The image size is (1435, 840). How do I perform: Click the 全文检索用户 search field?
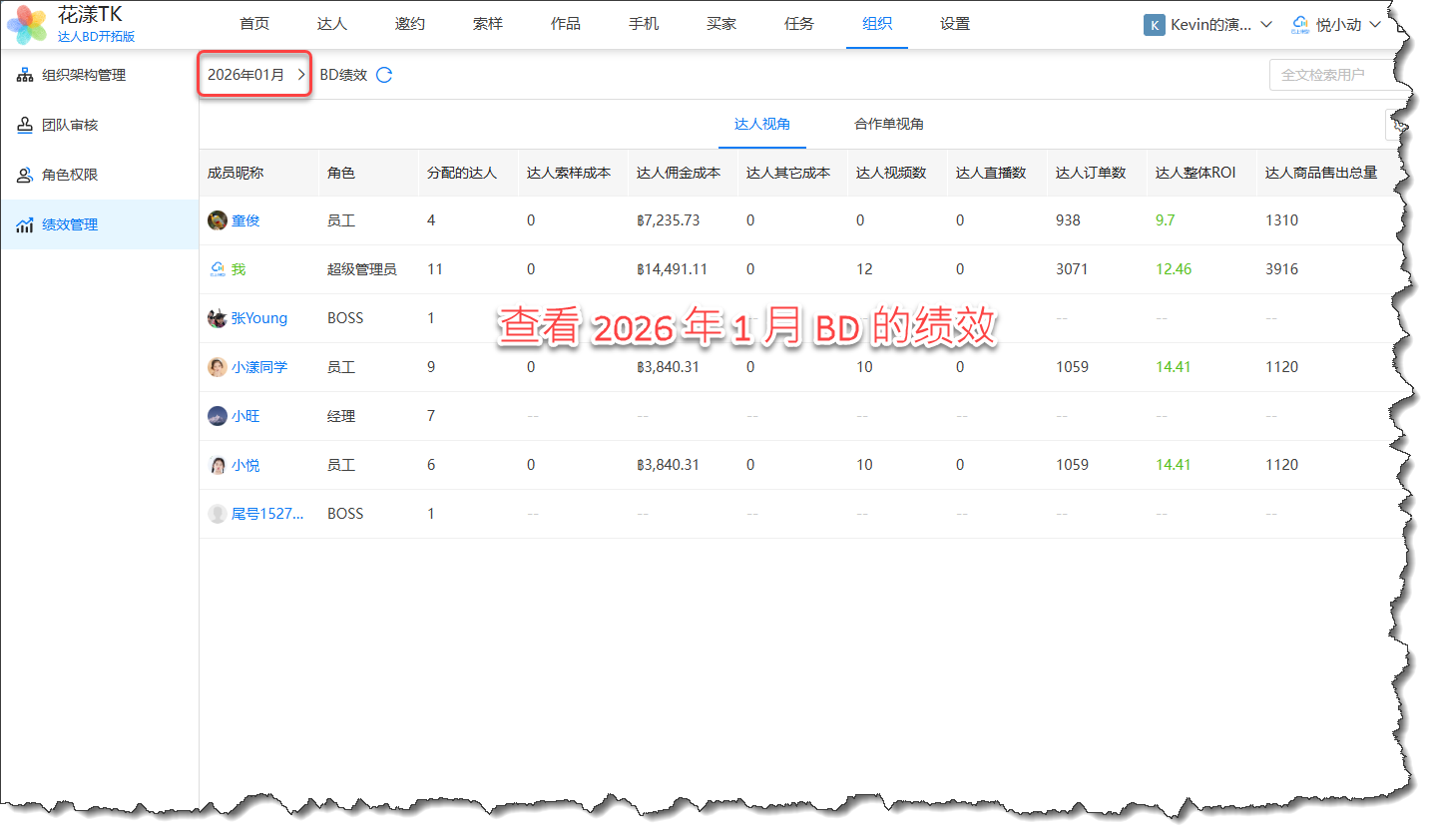pos(1332,75)
